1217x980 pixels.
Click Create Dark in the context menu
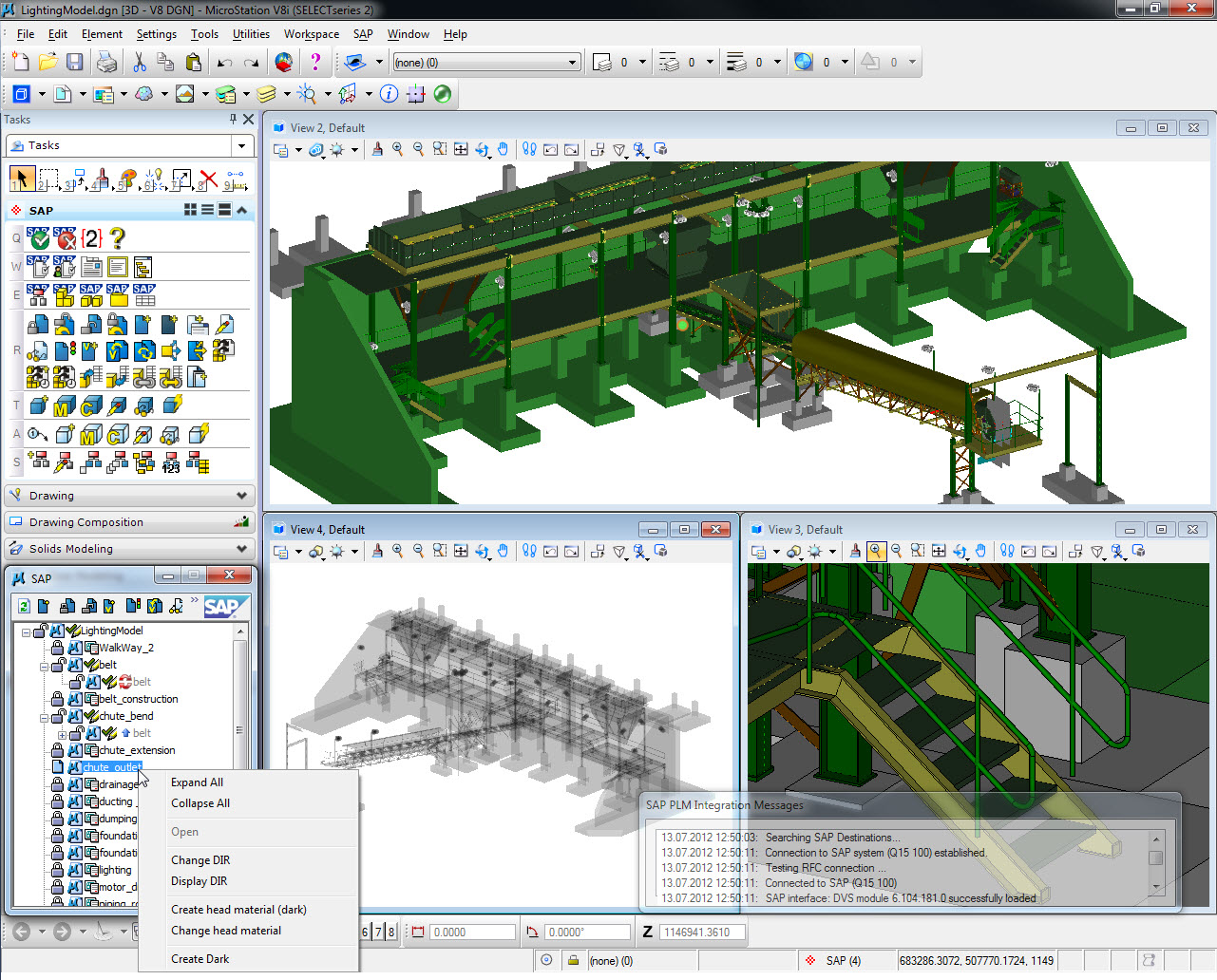click(200, 959)
